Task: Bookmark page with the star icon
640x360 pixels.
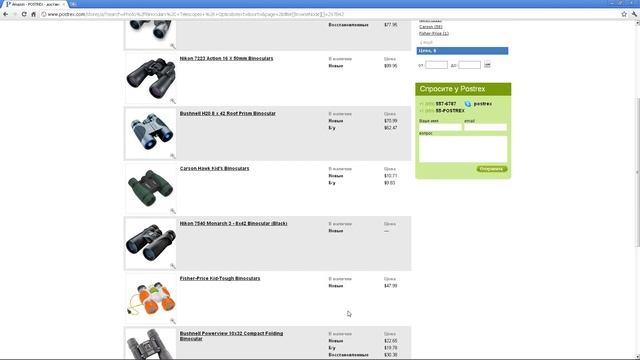Action: point(624,14)
